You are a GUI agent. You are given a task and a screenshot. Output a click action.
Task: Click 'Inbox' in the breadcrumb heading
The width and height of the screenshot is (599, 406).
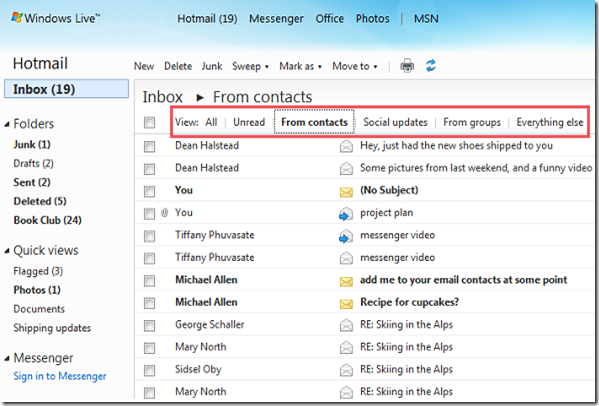(x=162, y=97)
